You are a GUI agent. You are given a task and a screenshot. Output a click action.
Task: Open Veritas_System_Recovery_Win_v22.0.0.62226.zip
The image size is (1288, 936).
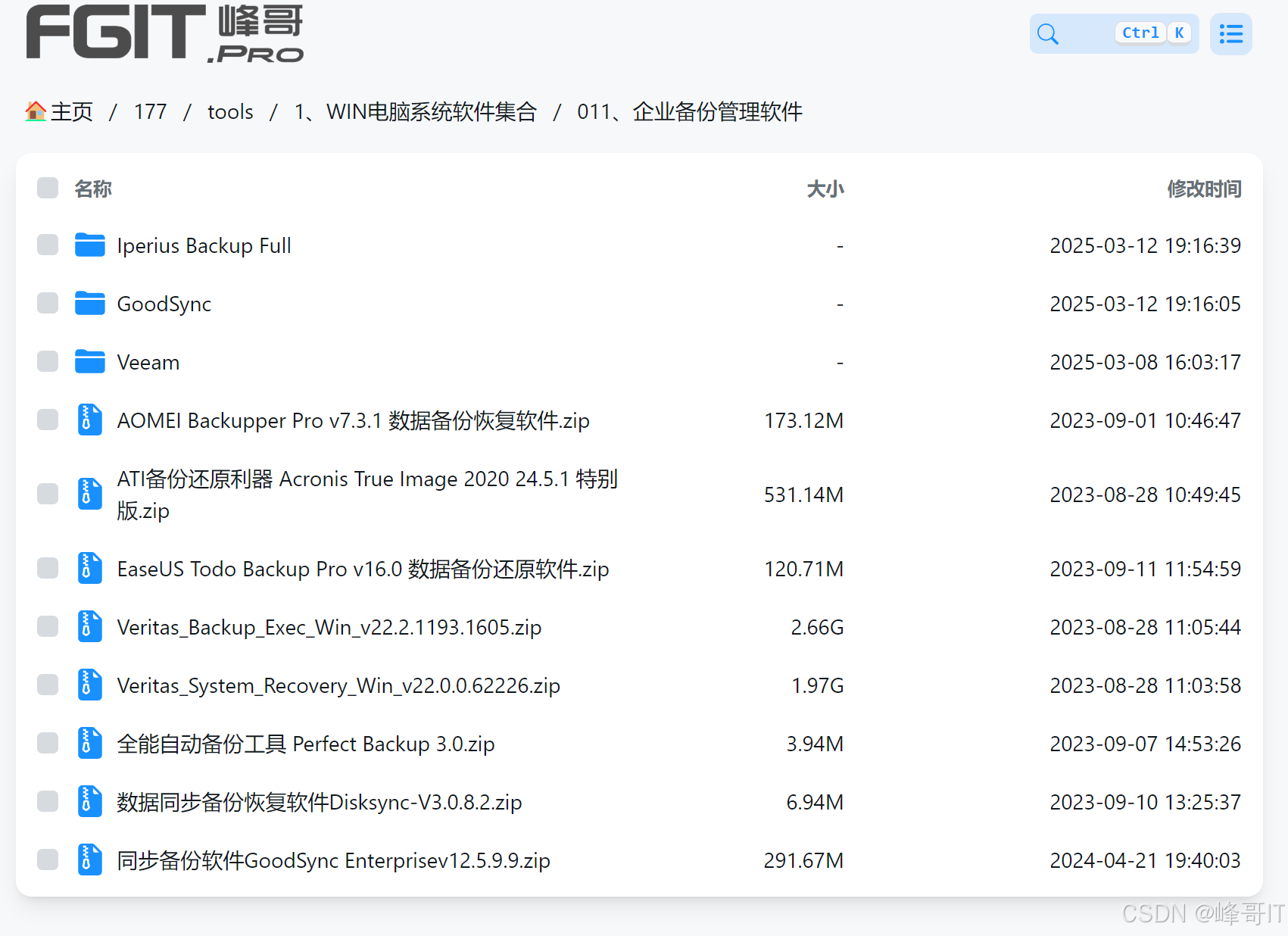[x=339, y=686]
